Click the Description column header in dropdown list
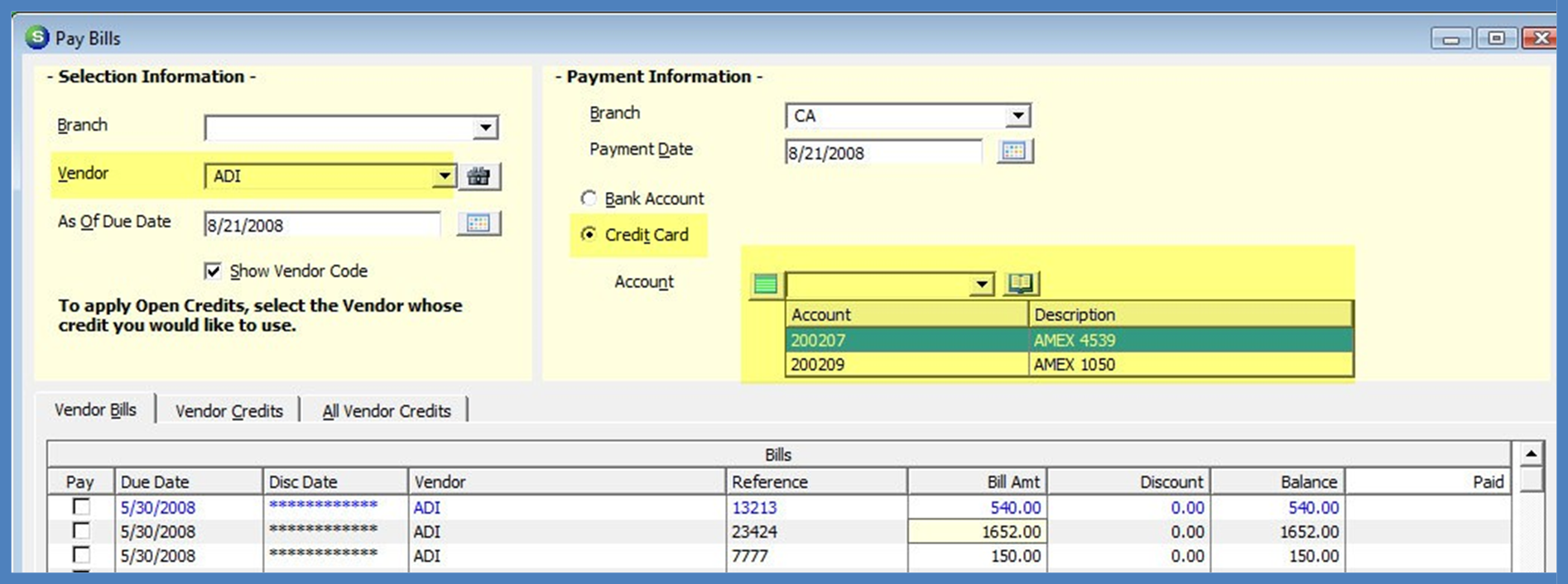The image size is (1568, 584). point(1191,314)
